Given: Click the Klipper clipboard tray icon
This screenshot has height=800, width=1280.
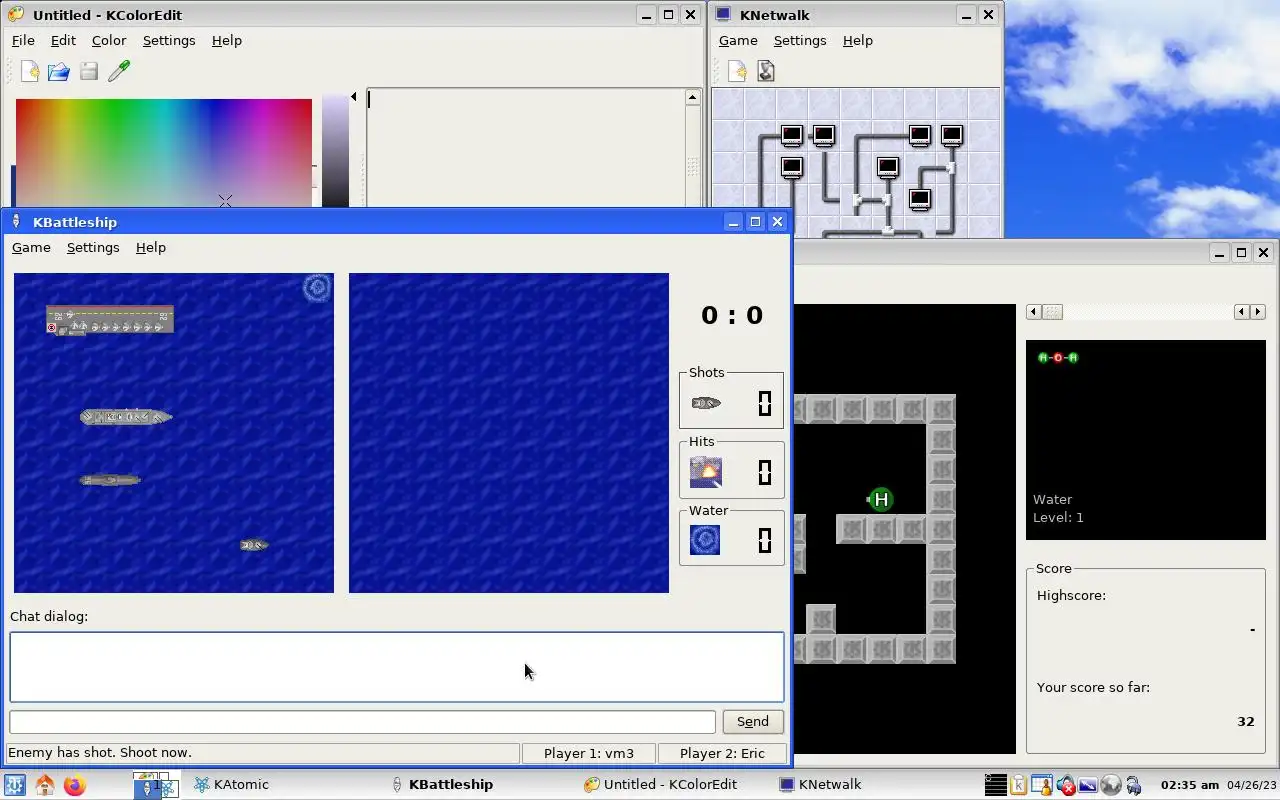Looking at the screenshot, I should 1018,785.
